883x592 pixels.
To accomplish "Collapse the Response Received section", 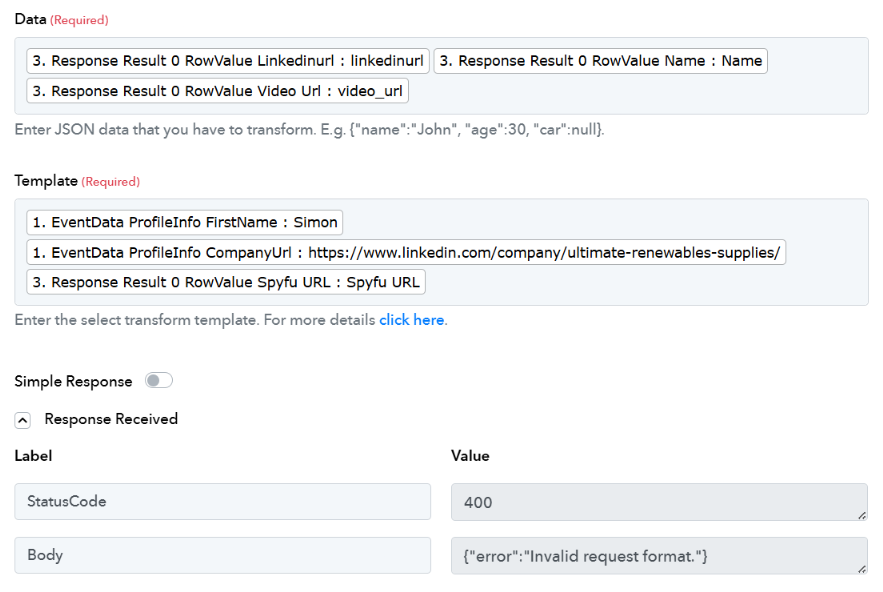I will tap(22, 420).
